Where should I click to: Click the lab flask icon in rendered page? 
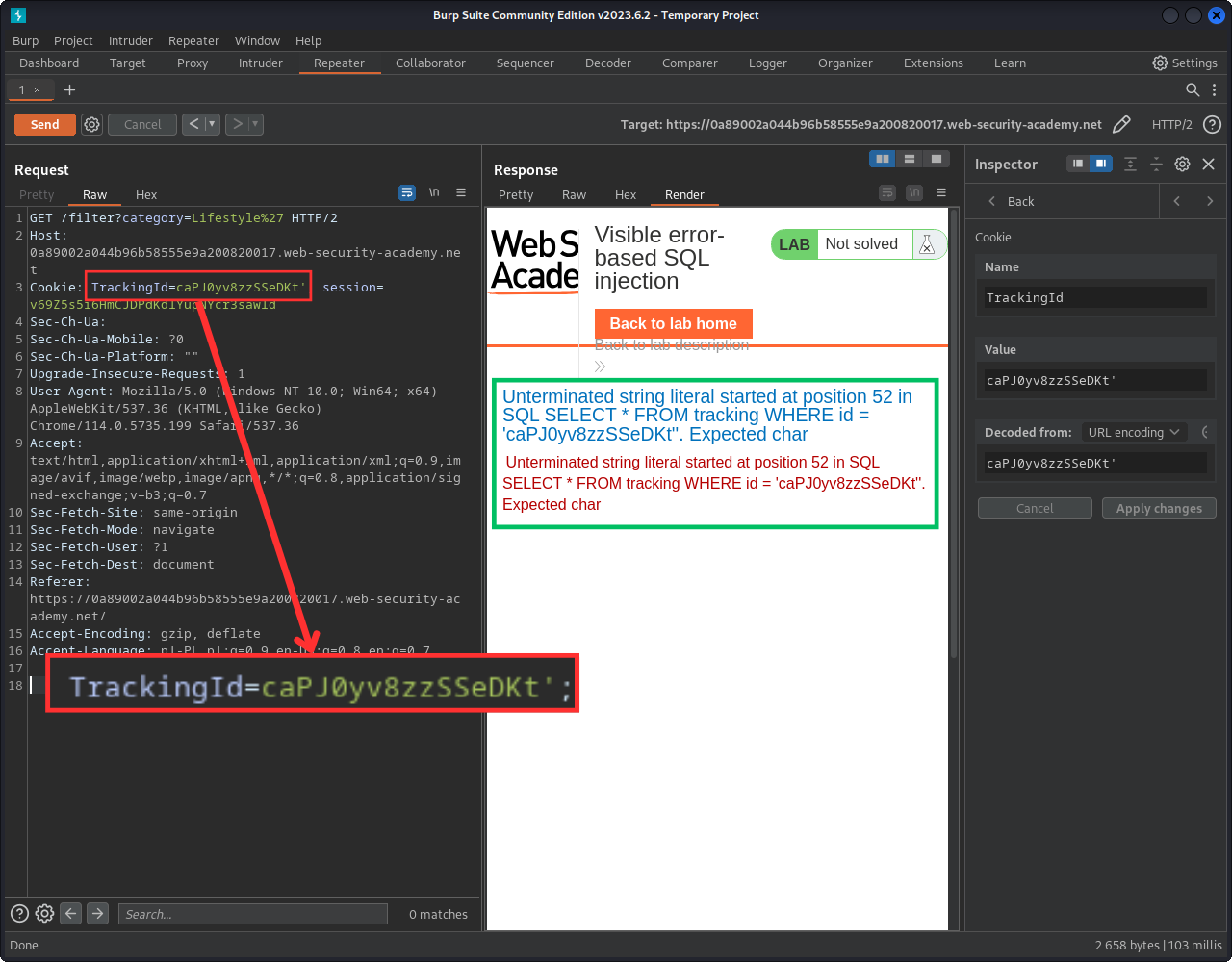[x=927, y=244]
